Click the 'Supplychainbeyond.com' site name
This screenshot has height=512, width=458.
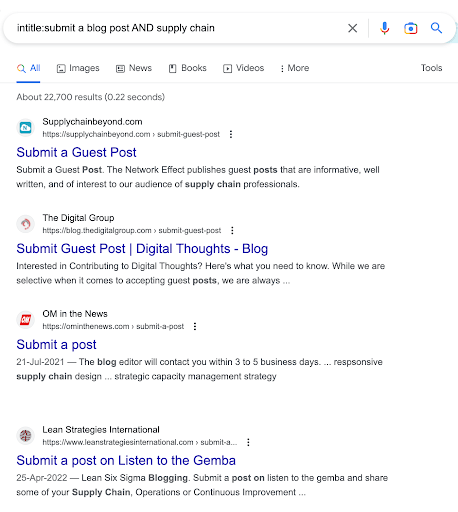tap(92, 122)
